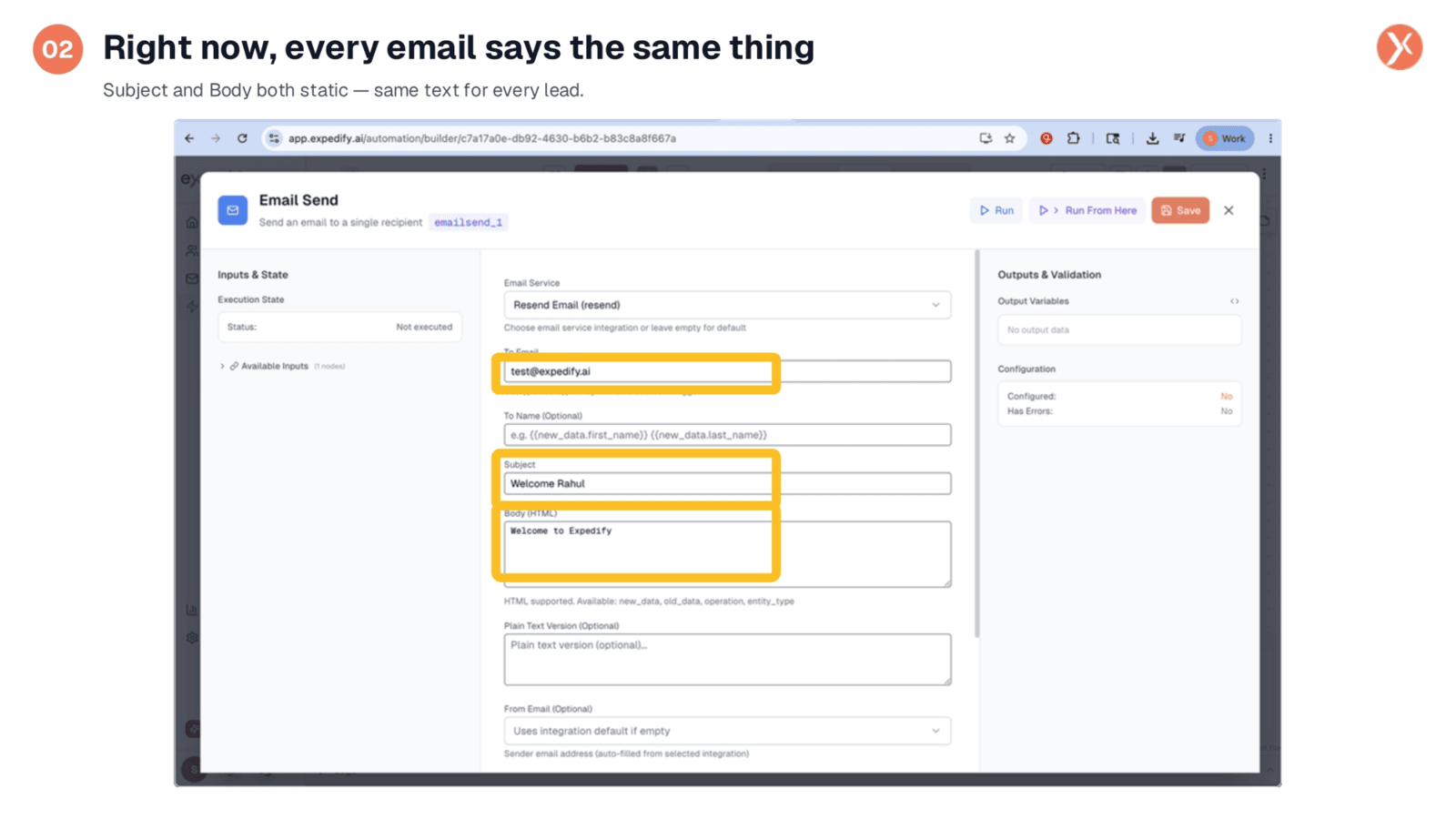Screen dimensions: 1456x819
Task: Click the To Email field with test@expedify.ai
Action: coord(727,371)
